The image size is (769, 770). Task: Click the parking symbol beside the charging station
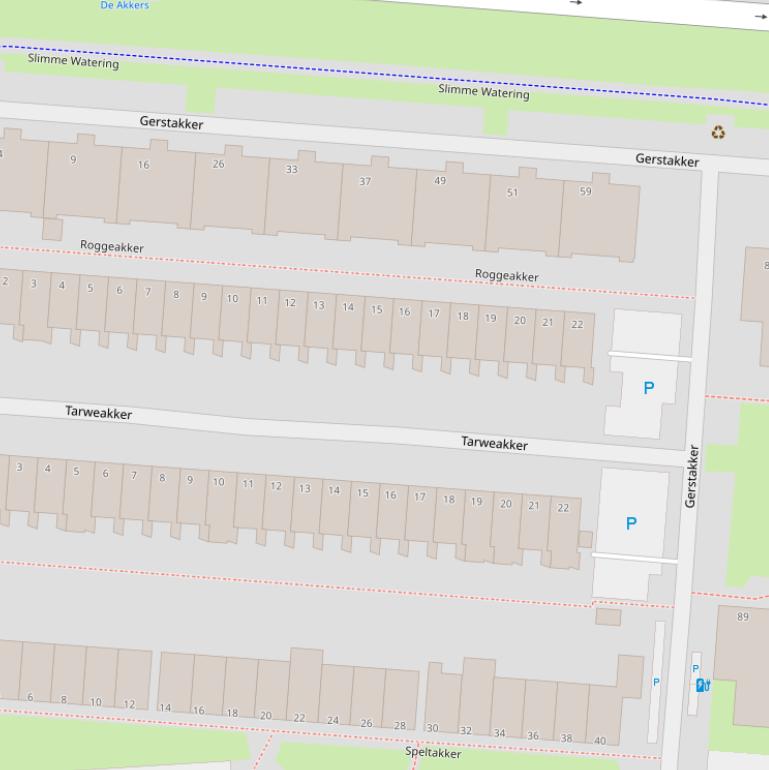(x=696, y=668)
